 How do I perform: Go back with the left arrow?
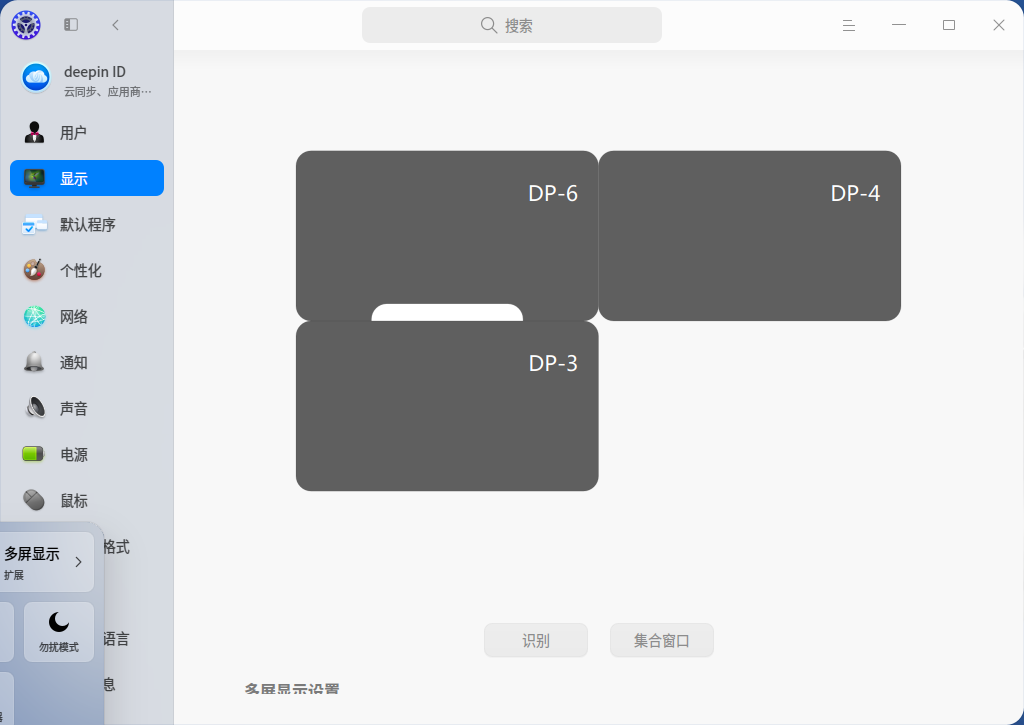point(116,25)
